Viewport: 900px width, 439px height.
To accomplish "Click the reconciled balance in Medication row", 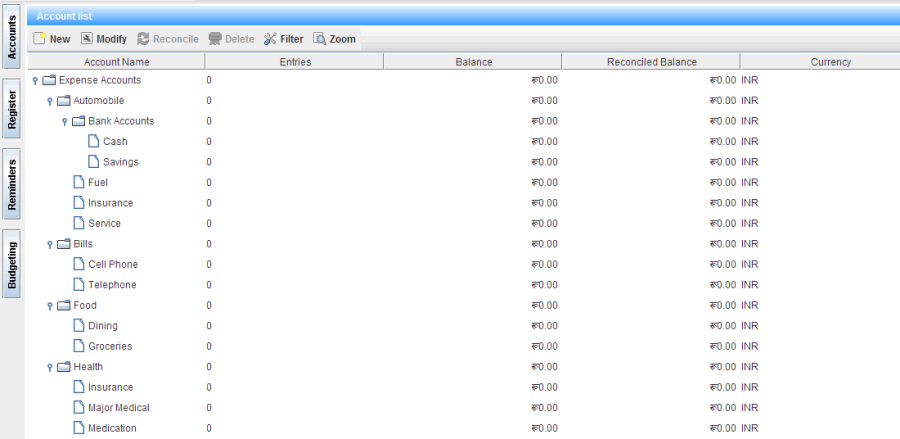I will [x=723, y=428].
